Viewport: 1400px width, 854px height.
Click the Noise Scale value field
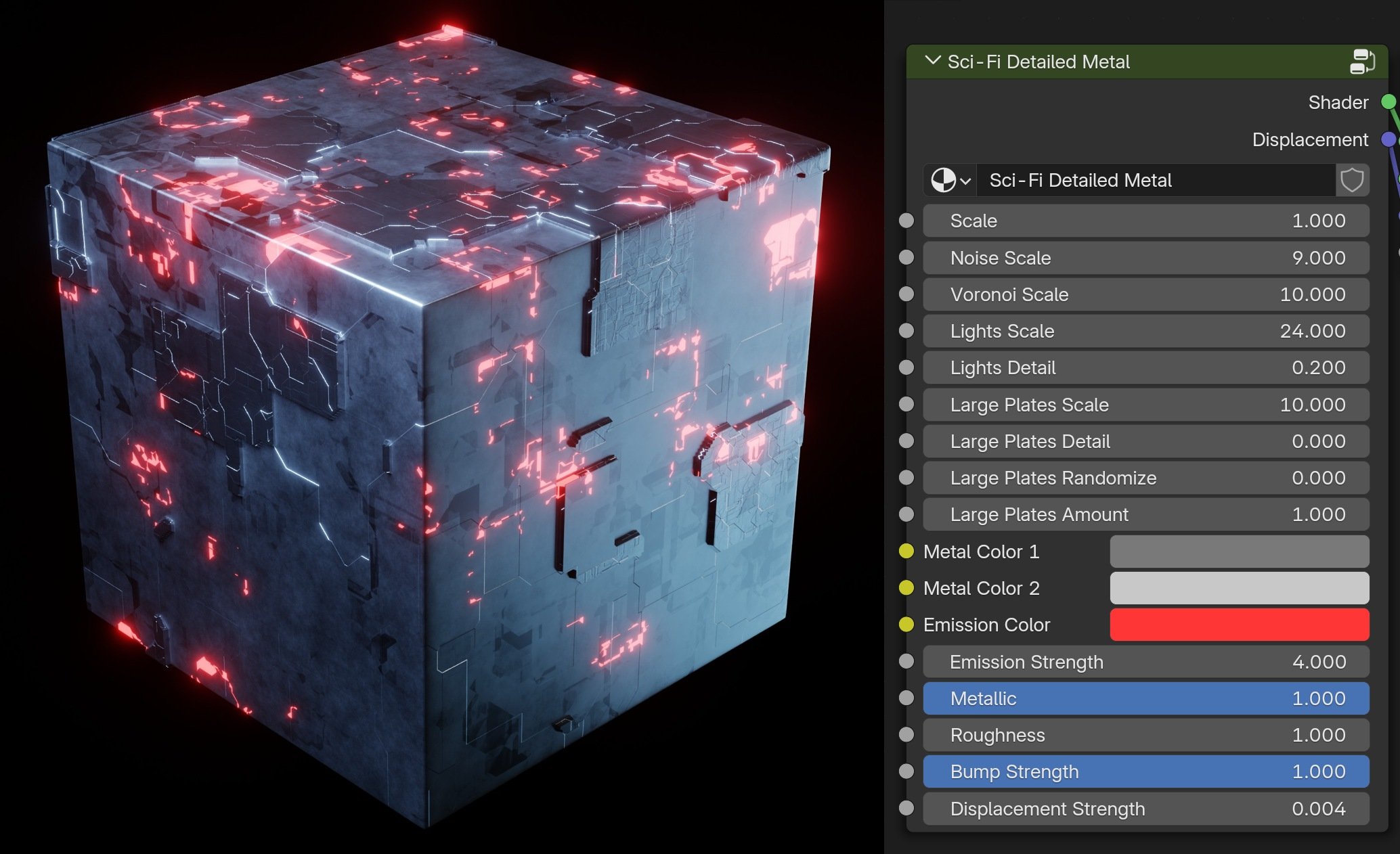tap(1145, 258)
